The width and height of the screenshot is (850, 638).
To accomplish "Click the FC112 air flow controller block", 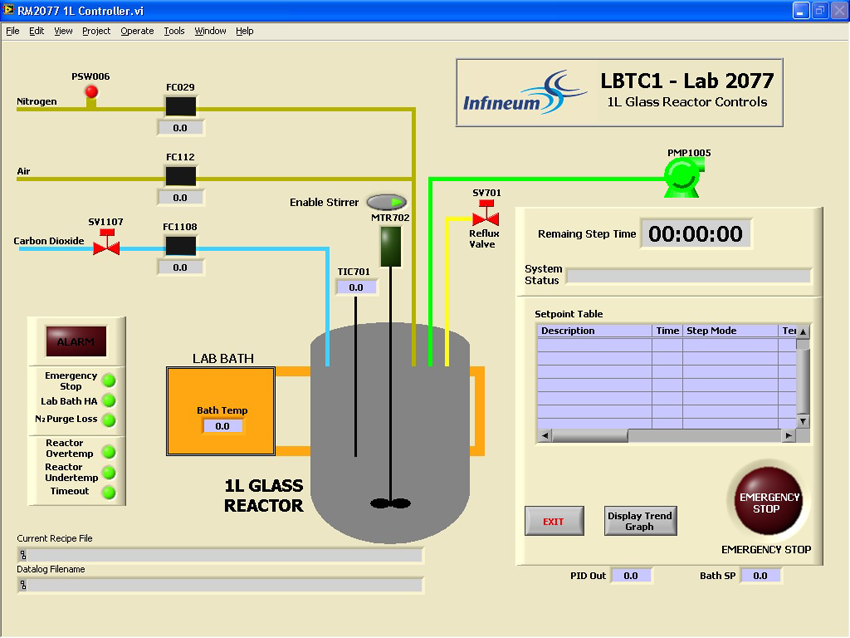I will (180, 176).
